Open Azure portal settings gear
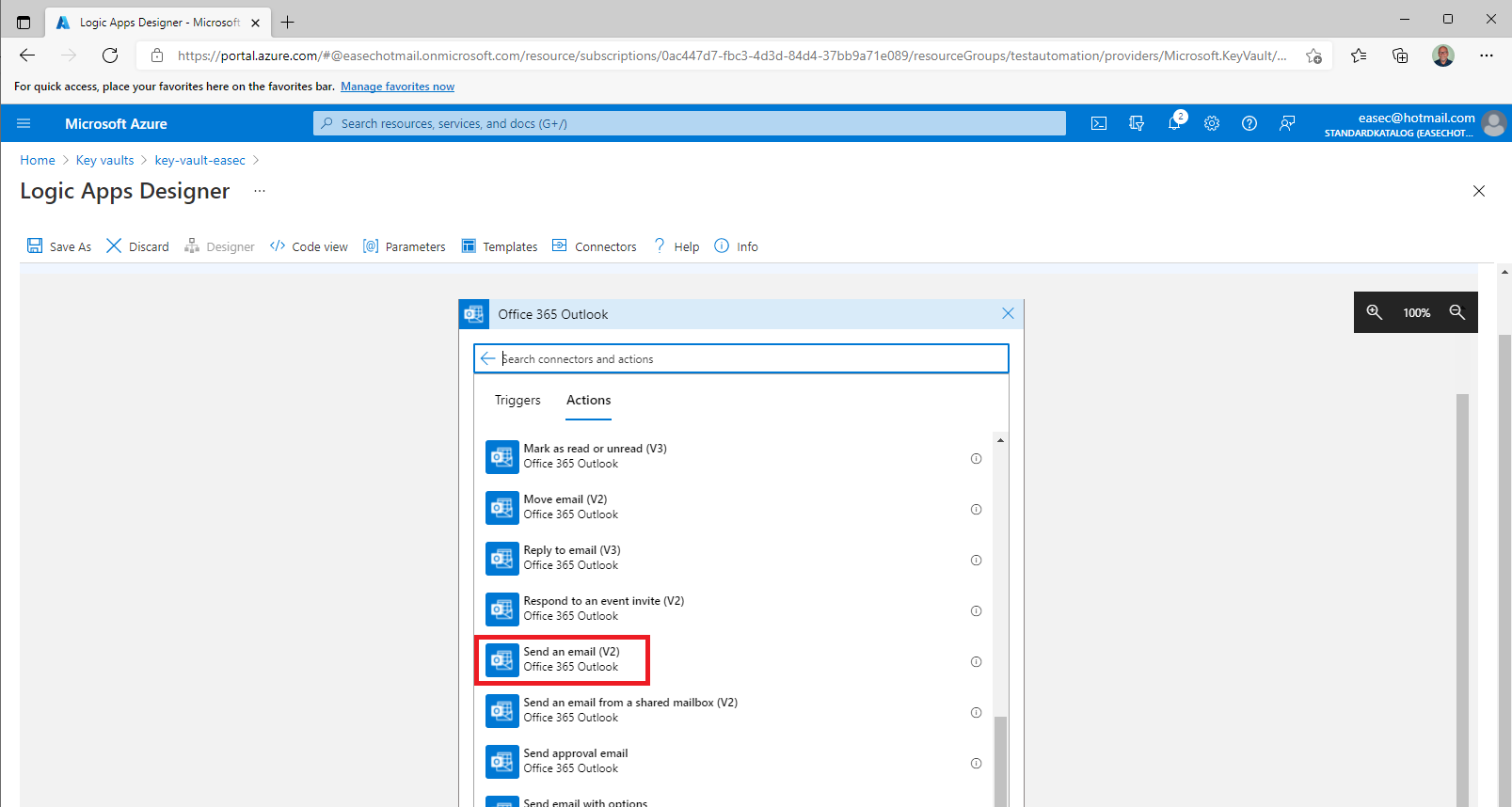 (x=1212, y=123)
